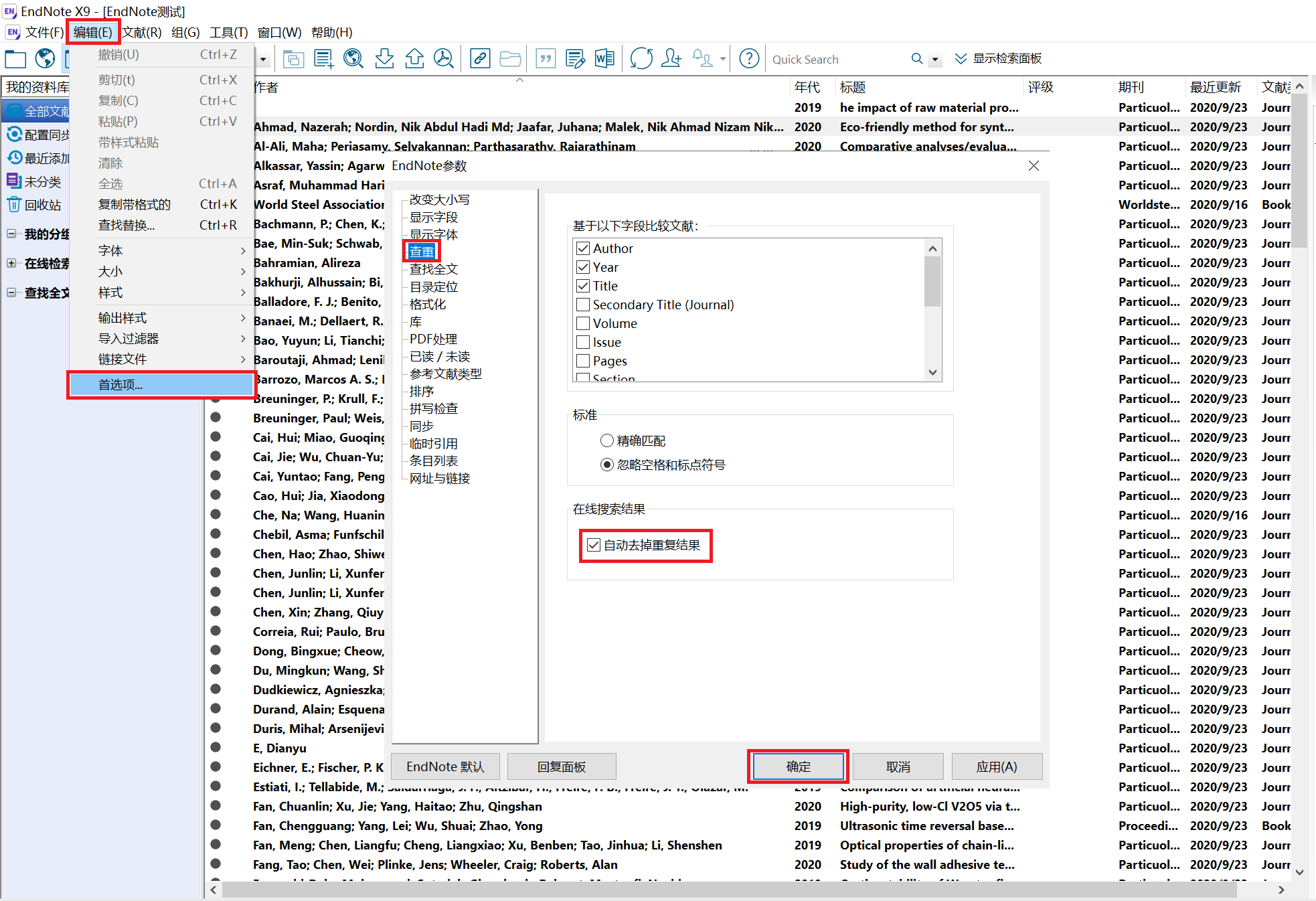1316x901 pixels.
Task: Close the EndNote参数 dialog with X
Action: point(1034,165)
